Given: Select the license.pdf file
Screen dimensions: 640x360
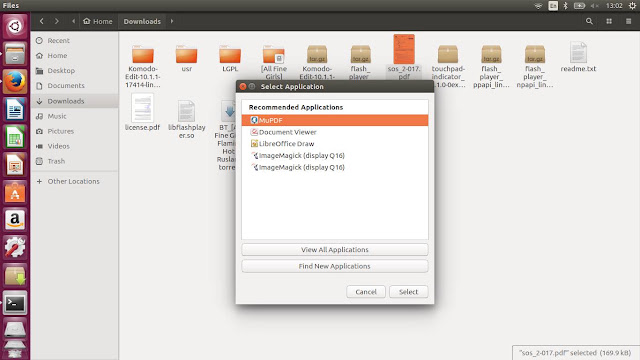Looking at the screenshot, I should 142,113.
